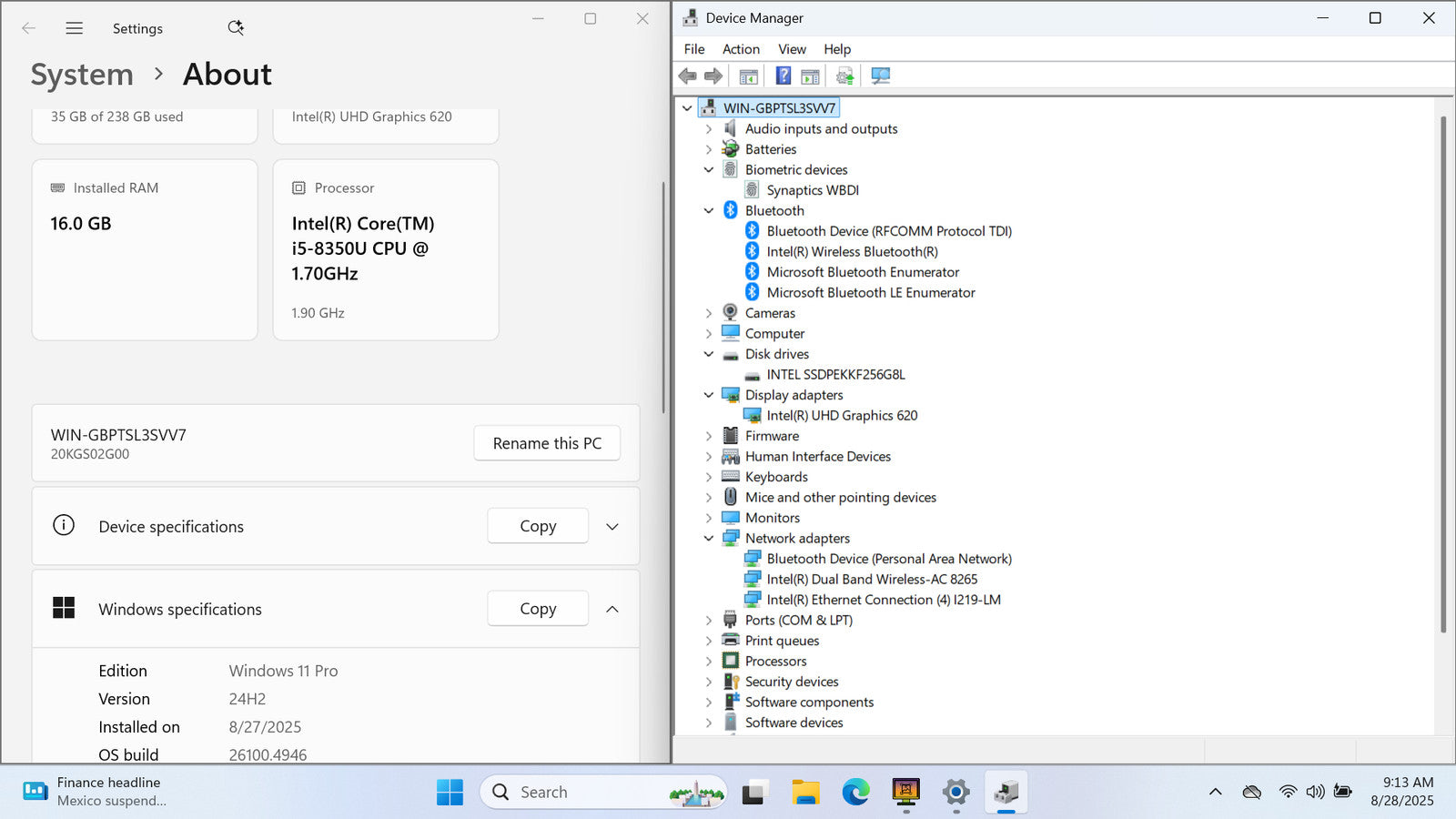1456x819 pixels.
Task: Copy the Device specifications
Action: pos(538,526)
